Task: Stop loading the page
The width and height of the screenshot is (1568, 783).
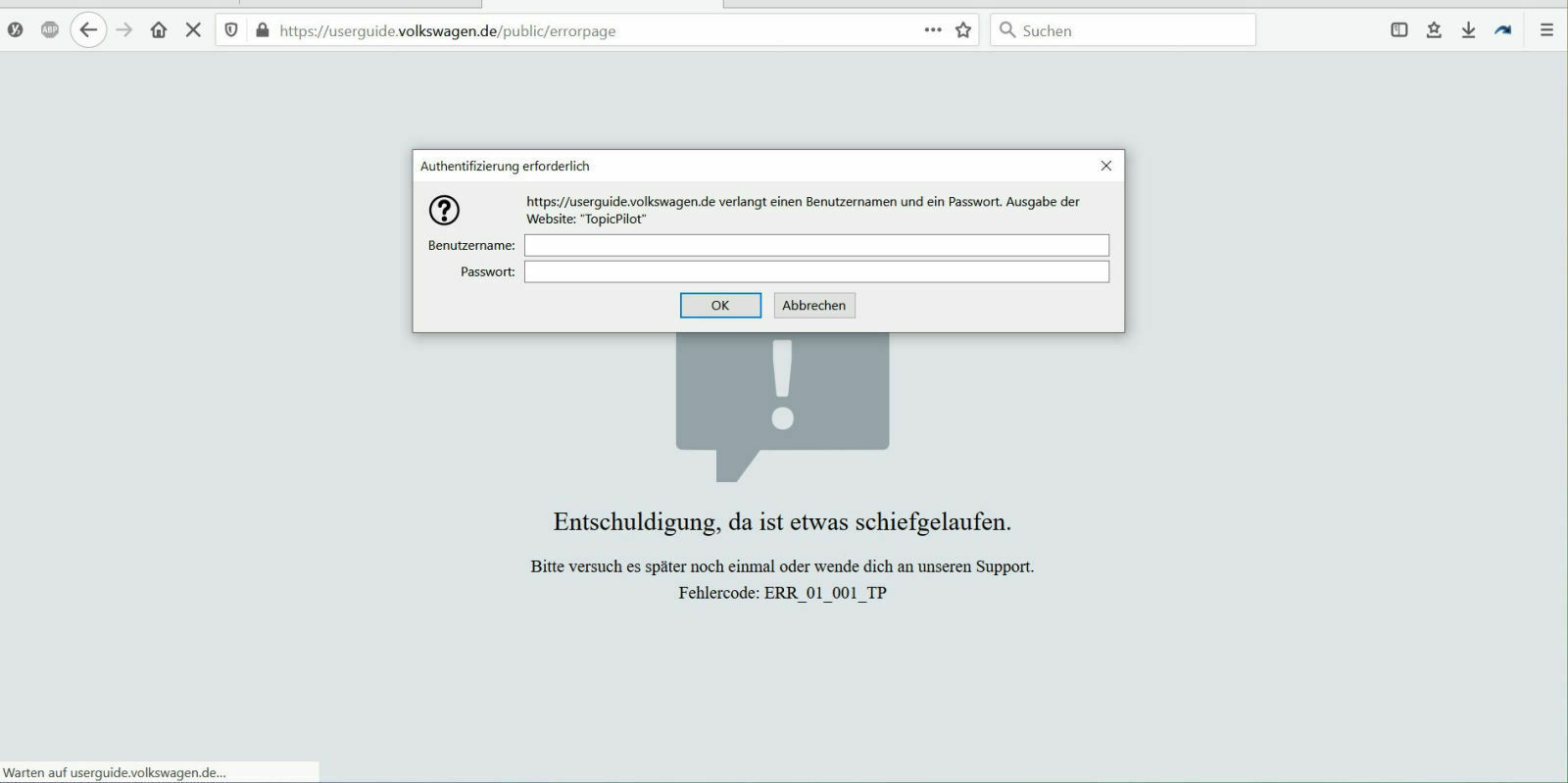Action: point(193,30)
